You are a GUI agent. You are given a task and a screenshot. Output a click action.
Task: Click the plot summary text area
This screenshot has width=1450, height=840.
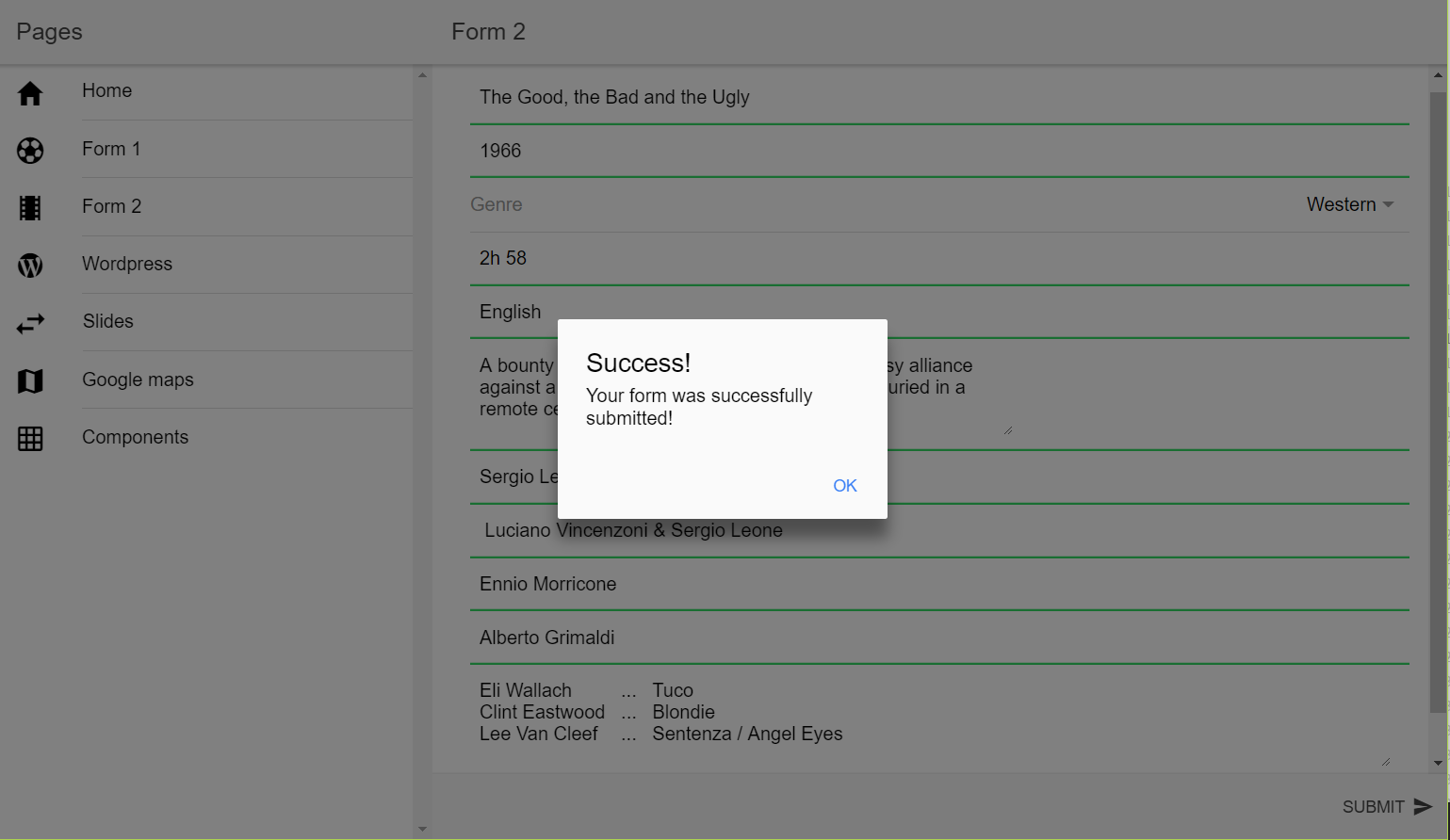point(741,394)
